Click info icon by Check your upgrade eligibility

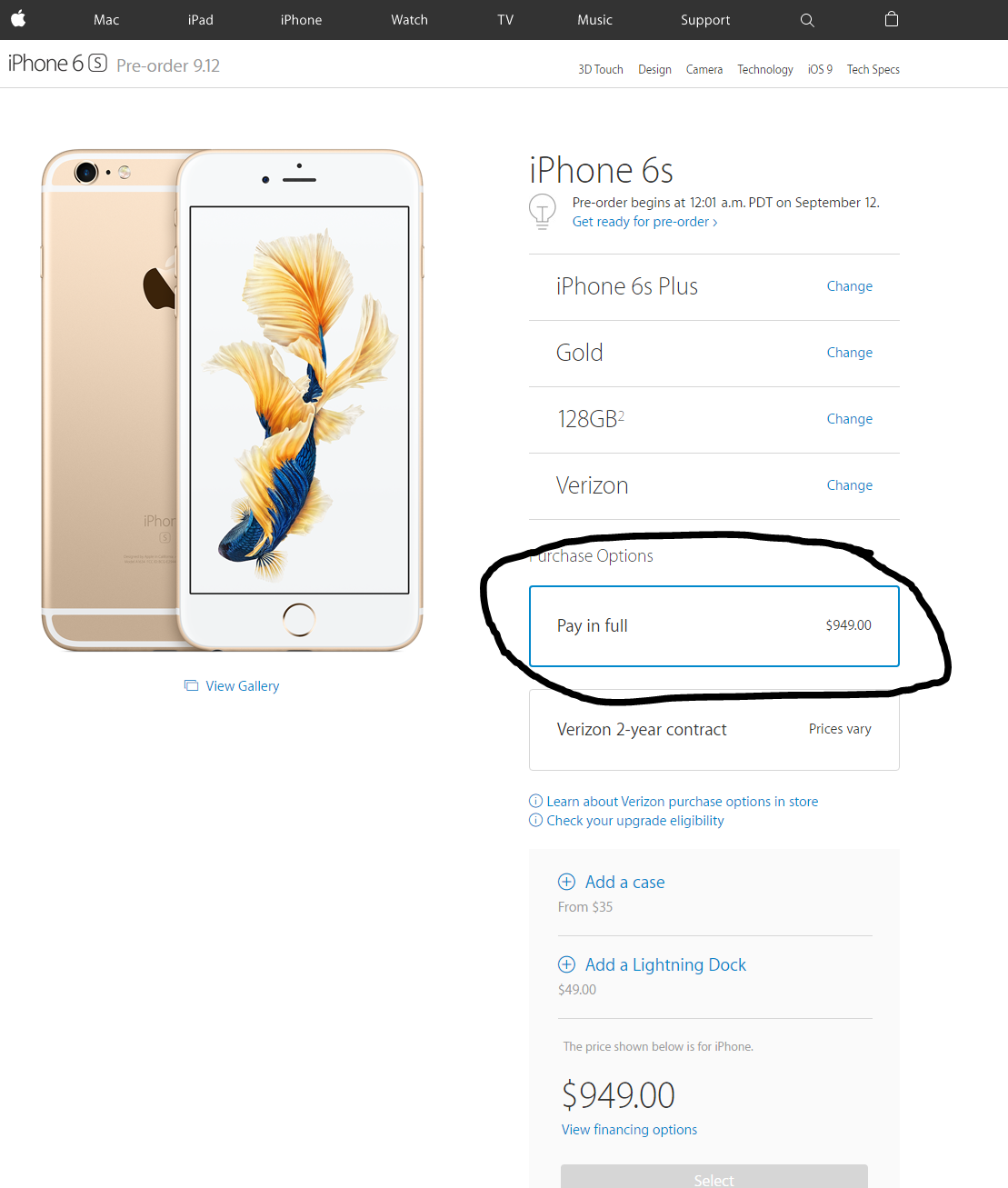tap(535, 820)
